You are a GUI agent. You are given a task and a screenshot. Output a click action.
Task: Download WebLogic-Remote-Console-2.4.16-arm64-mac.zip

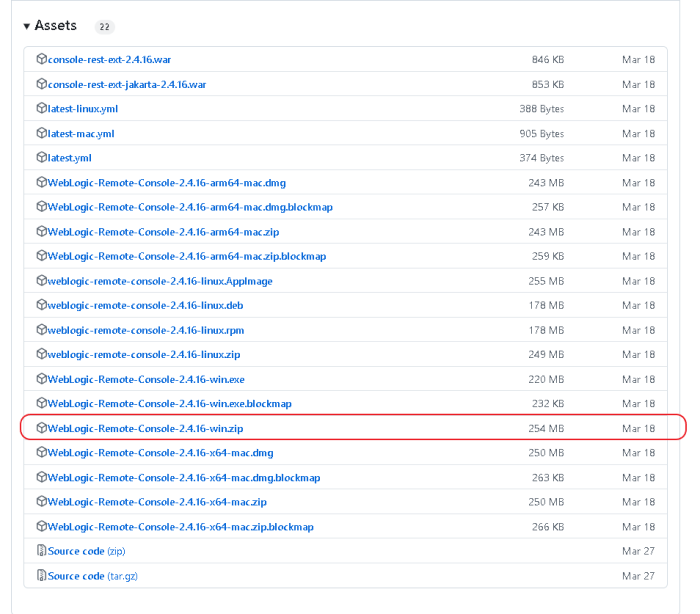(163, 232)
